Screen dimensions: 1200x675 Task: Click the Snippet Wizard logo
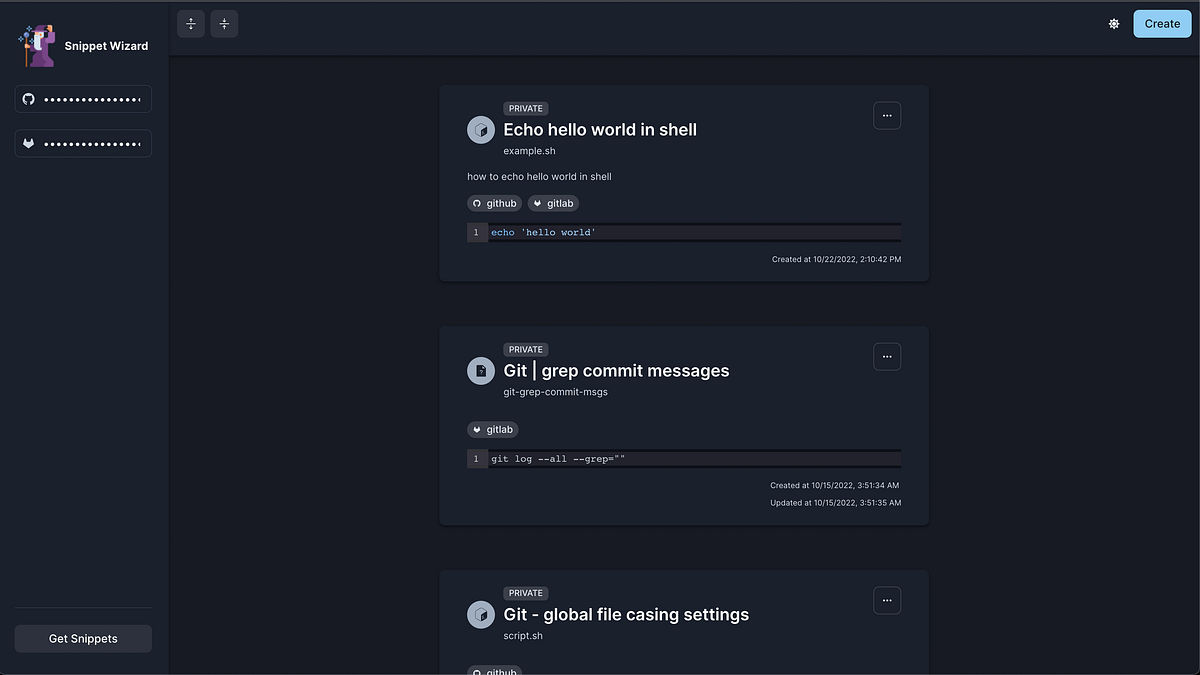35,45
